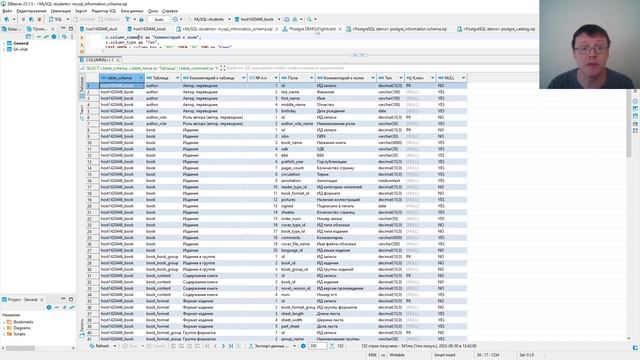This screenshot has height=360, width=640.
Task: Open the SQL editor toolbar button
Action: click(56, 19)
